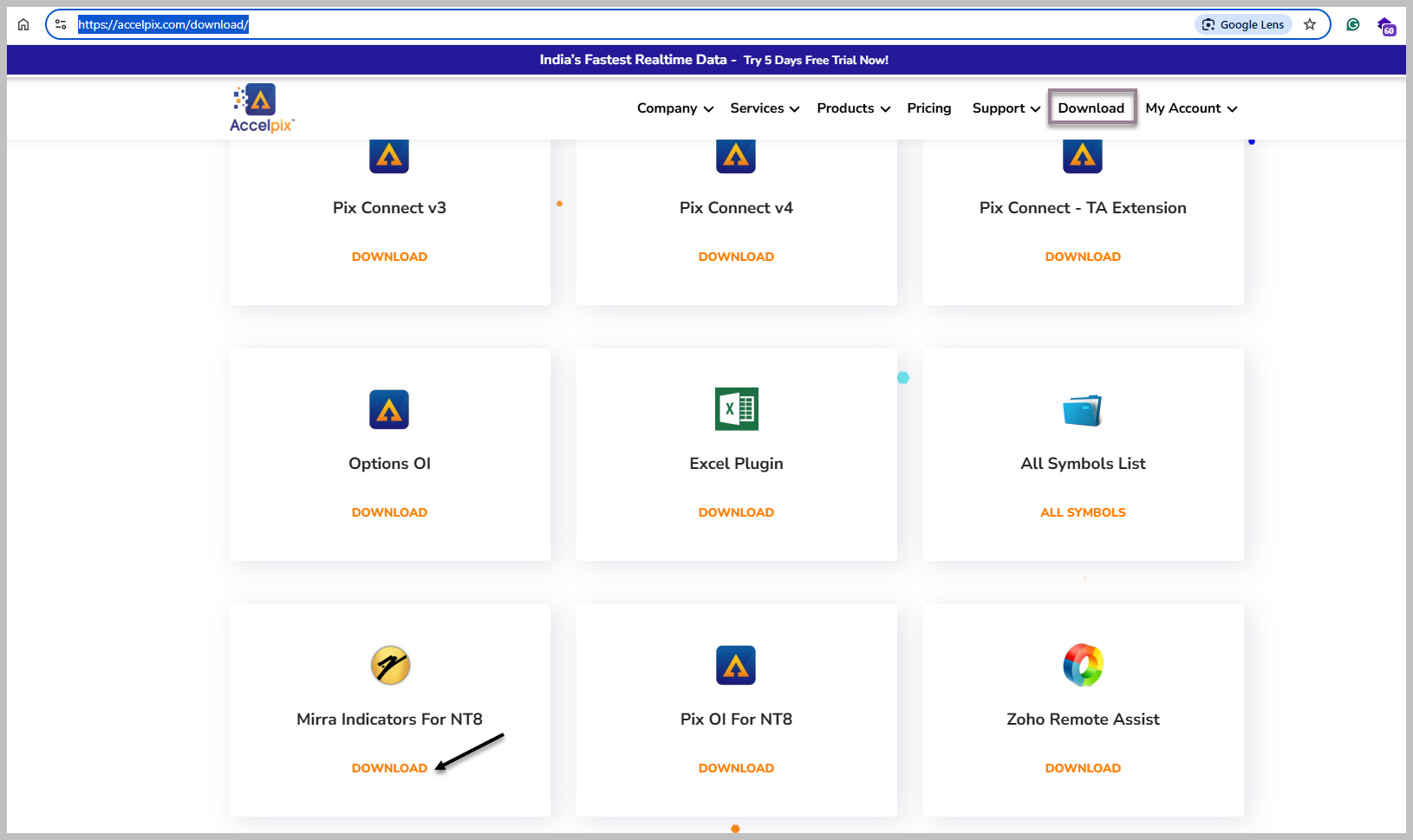Expand the Company menu

pyautogui.click(x=675, y=108)
